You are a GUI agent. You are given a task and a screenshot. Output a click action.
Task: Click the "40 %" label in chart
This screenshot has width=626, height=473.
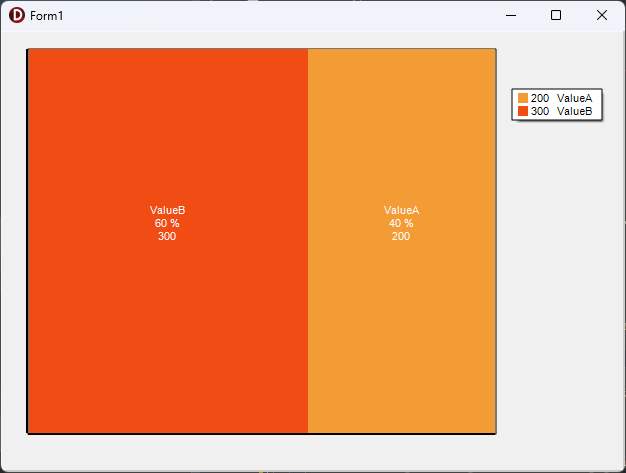[x=401, y=223]
